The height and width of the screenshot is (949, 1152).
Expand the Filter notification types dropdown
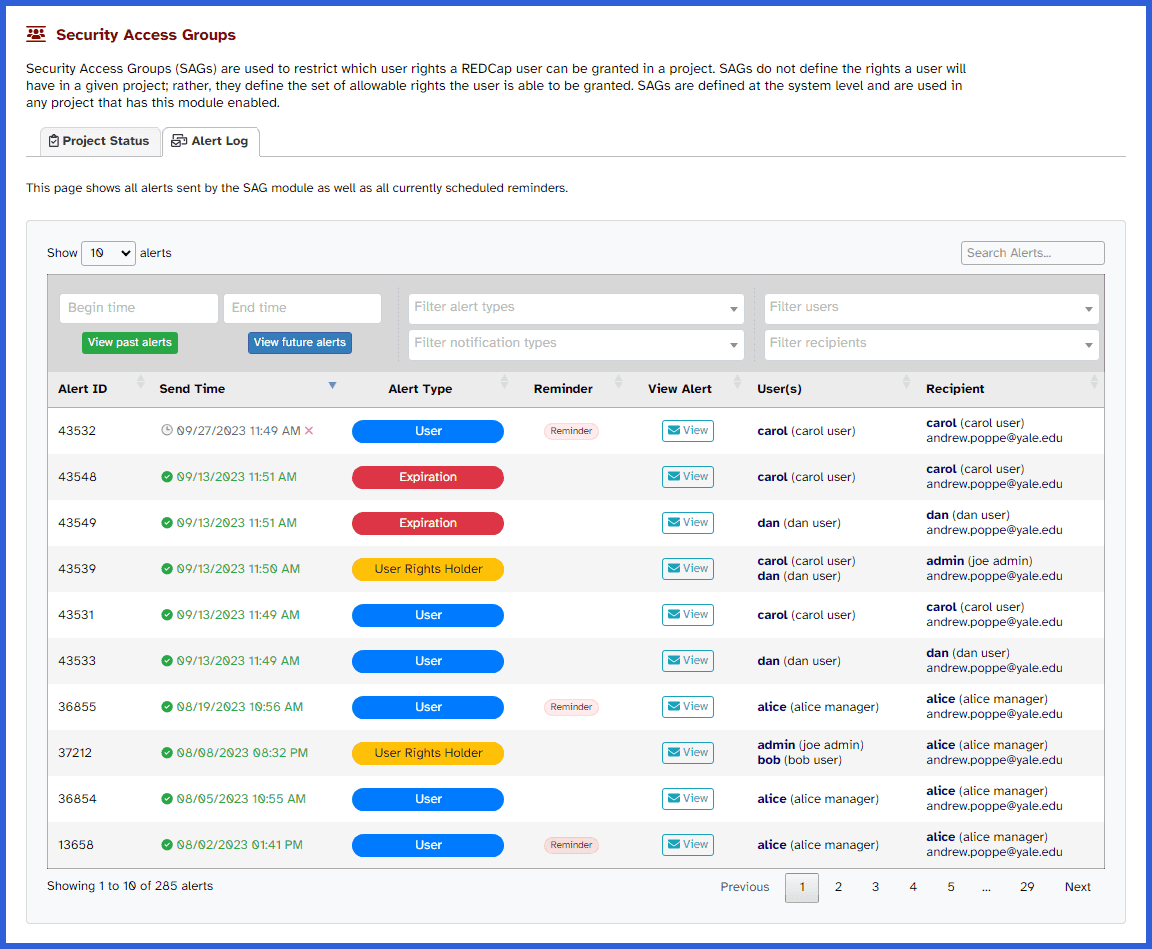[576, 344]
